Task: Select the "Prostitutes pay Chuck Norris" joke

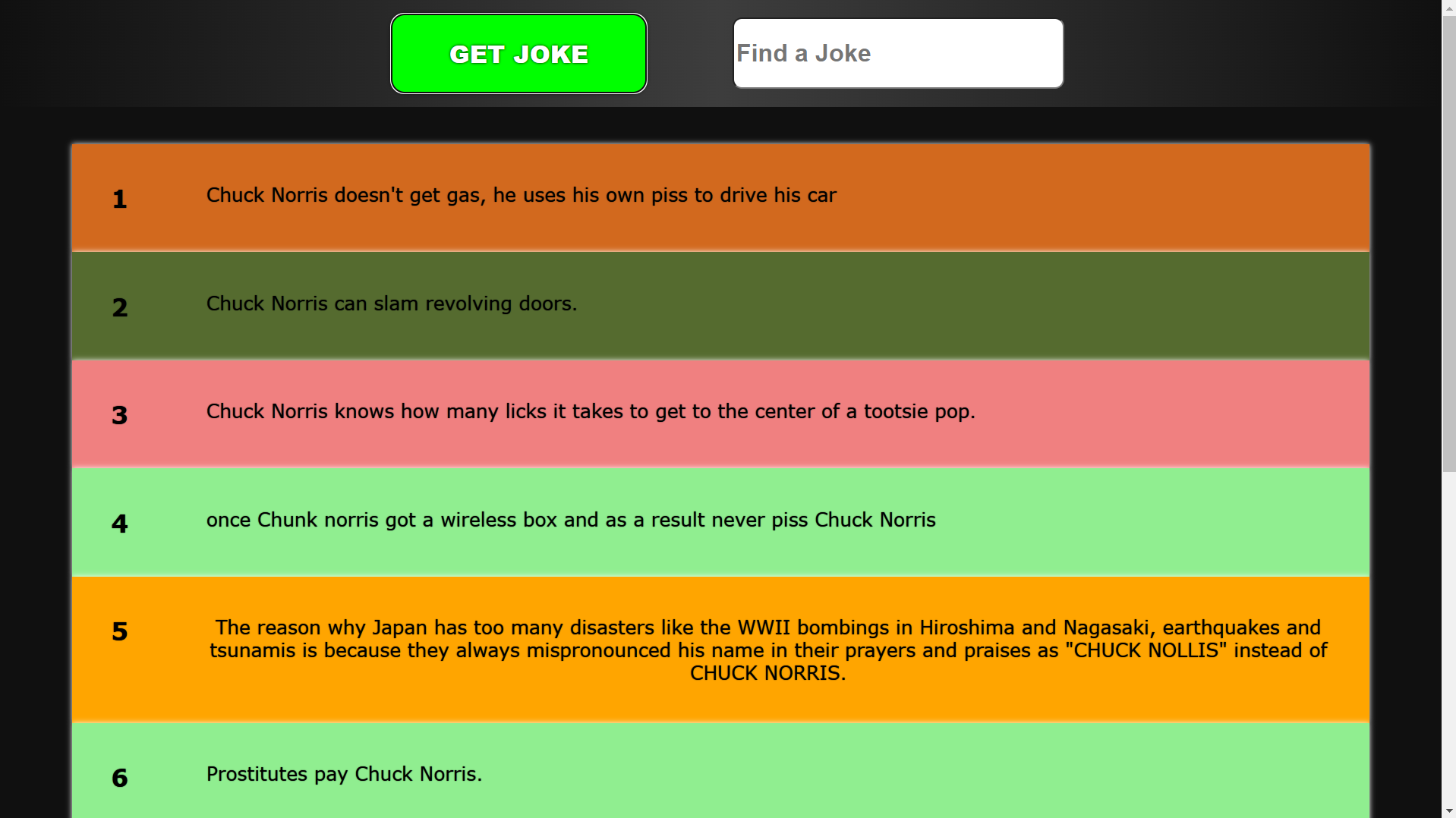Action: pyautogui.click(x=344, y=774)
